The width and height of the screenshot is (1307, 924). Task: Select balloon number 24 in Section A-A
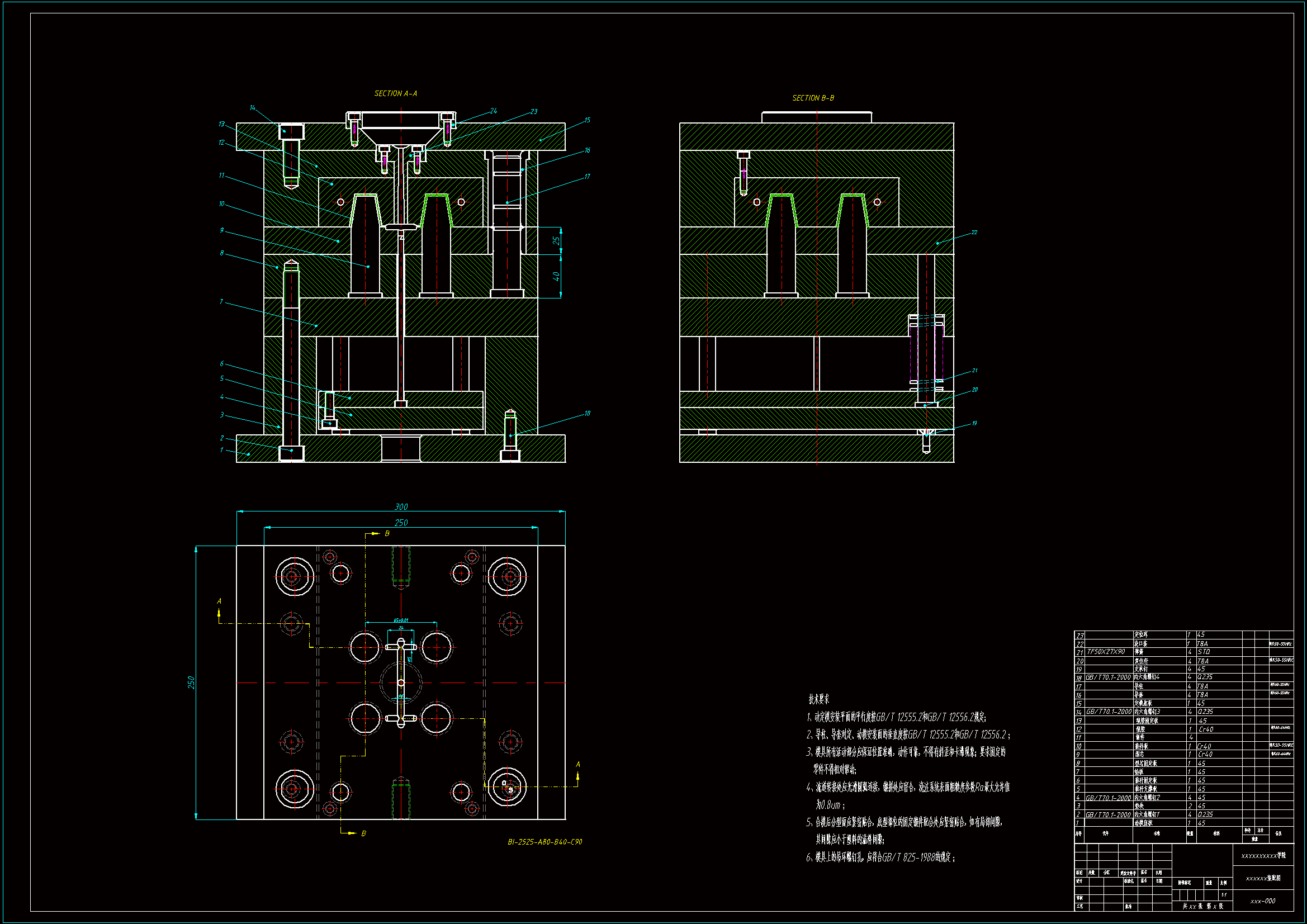pos(493,111)
